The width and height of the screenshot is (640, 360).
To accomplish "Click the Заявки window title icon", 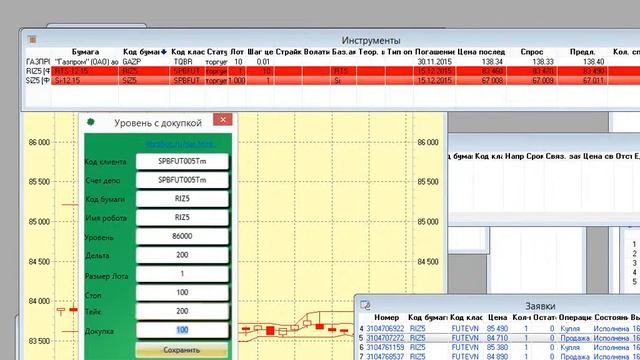I will [365, 305].
